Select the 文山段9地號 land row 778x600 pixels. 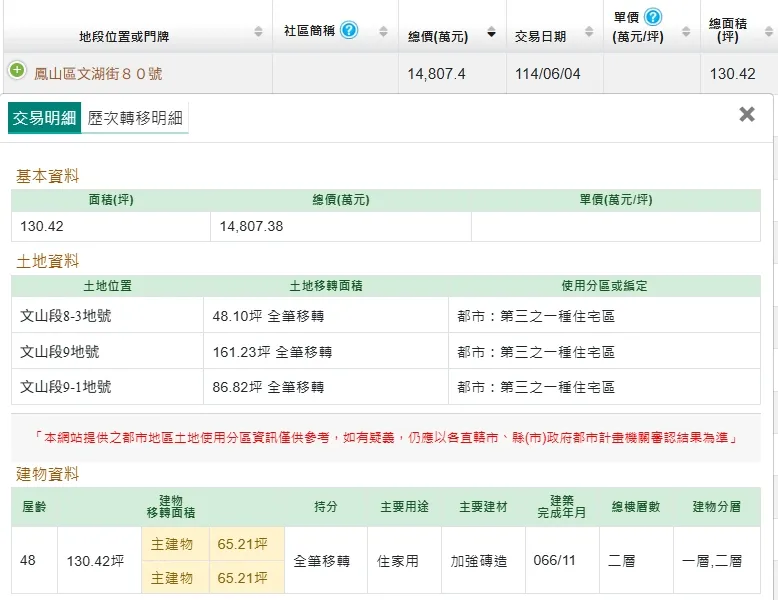(x=60, y=352)
